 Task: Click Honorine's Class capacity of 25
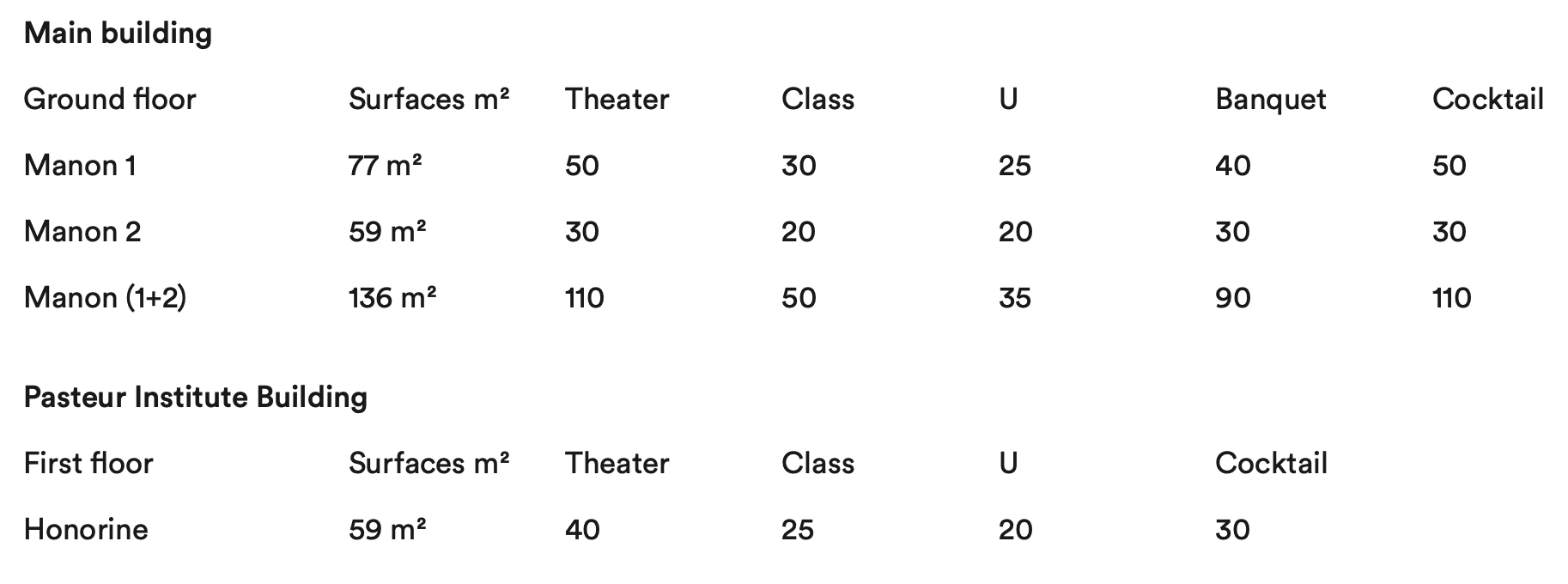798,530
